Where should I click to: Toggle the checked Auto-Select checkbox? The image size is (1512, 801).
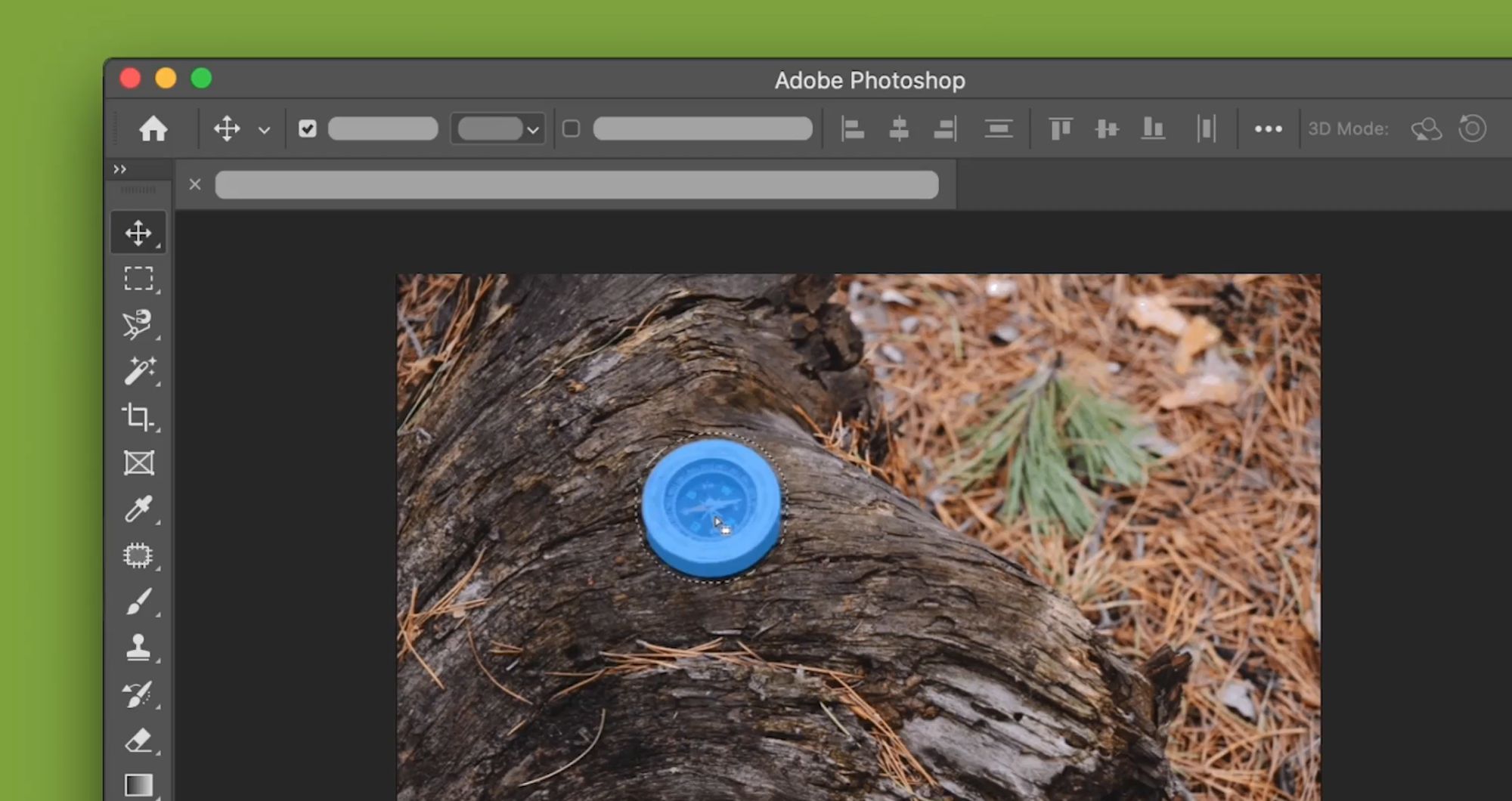(x=307, y=129)
